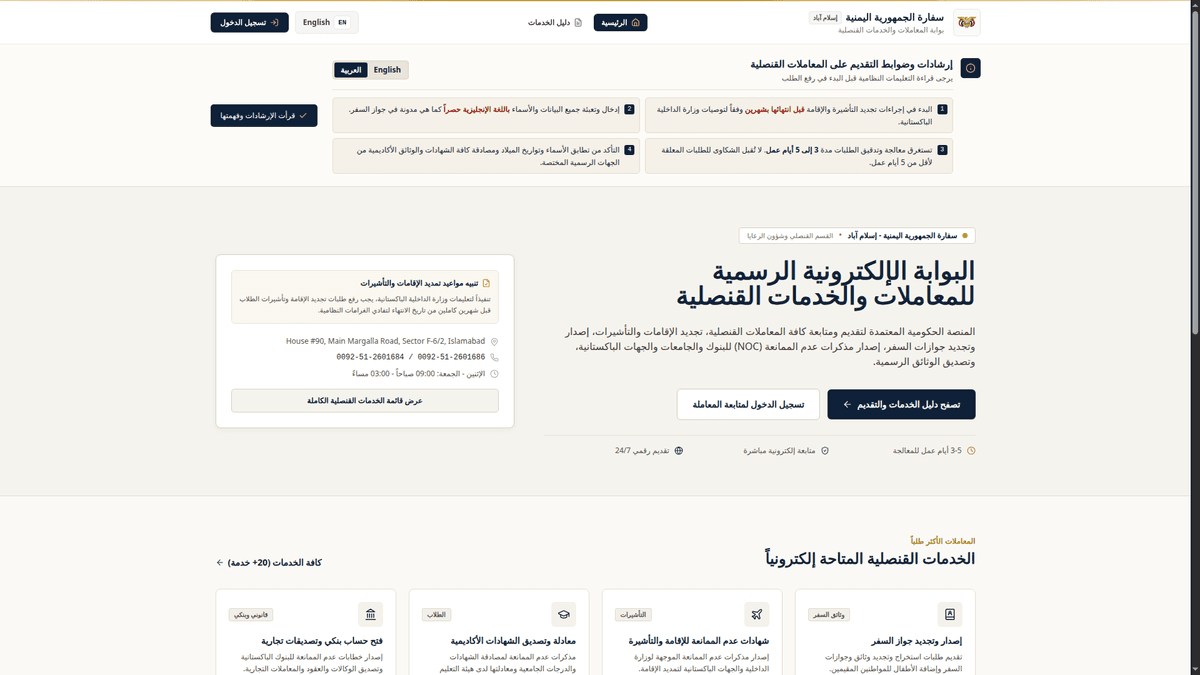Click the وثائق السفر tag
Viewport: 1200px width, 675px height.
[x=830, y=614]
